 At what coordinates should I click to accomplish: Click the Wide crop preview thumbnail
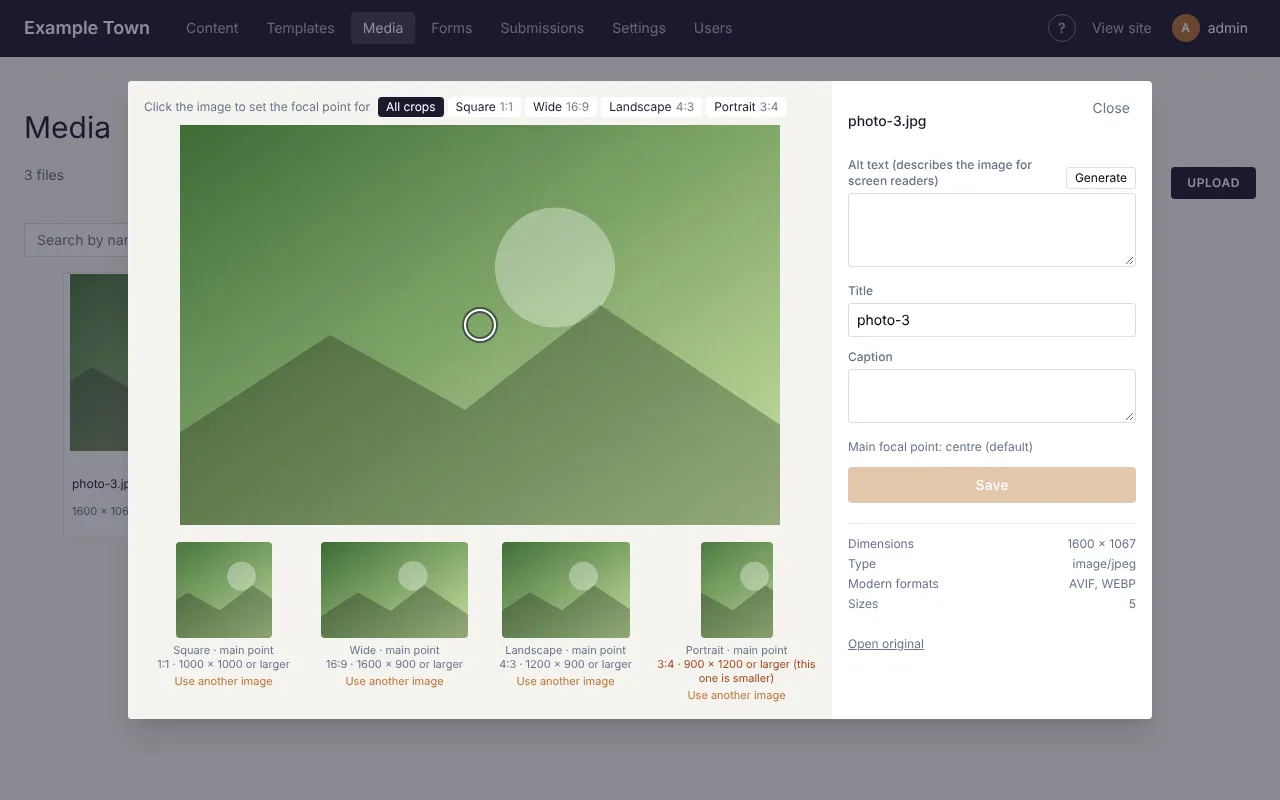point(394,590)
